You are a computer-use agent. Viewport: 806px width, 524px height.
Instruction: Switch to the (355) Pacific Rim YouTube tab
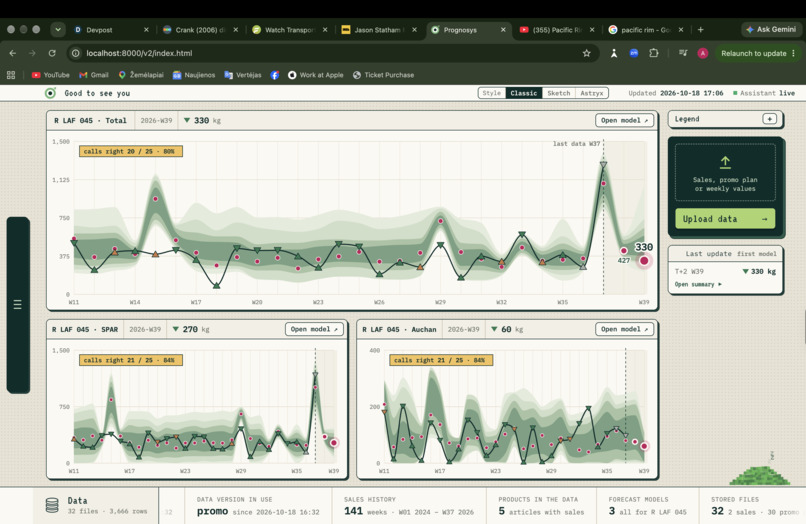coord(557,30)
